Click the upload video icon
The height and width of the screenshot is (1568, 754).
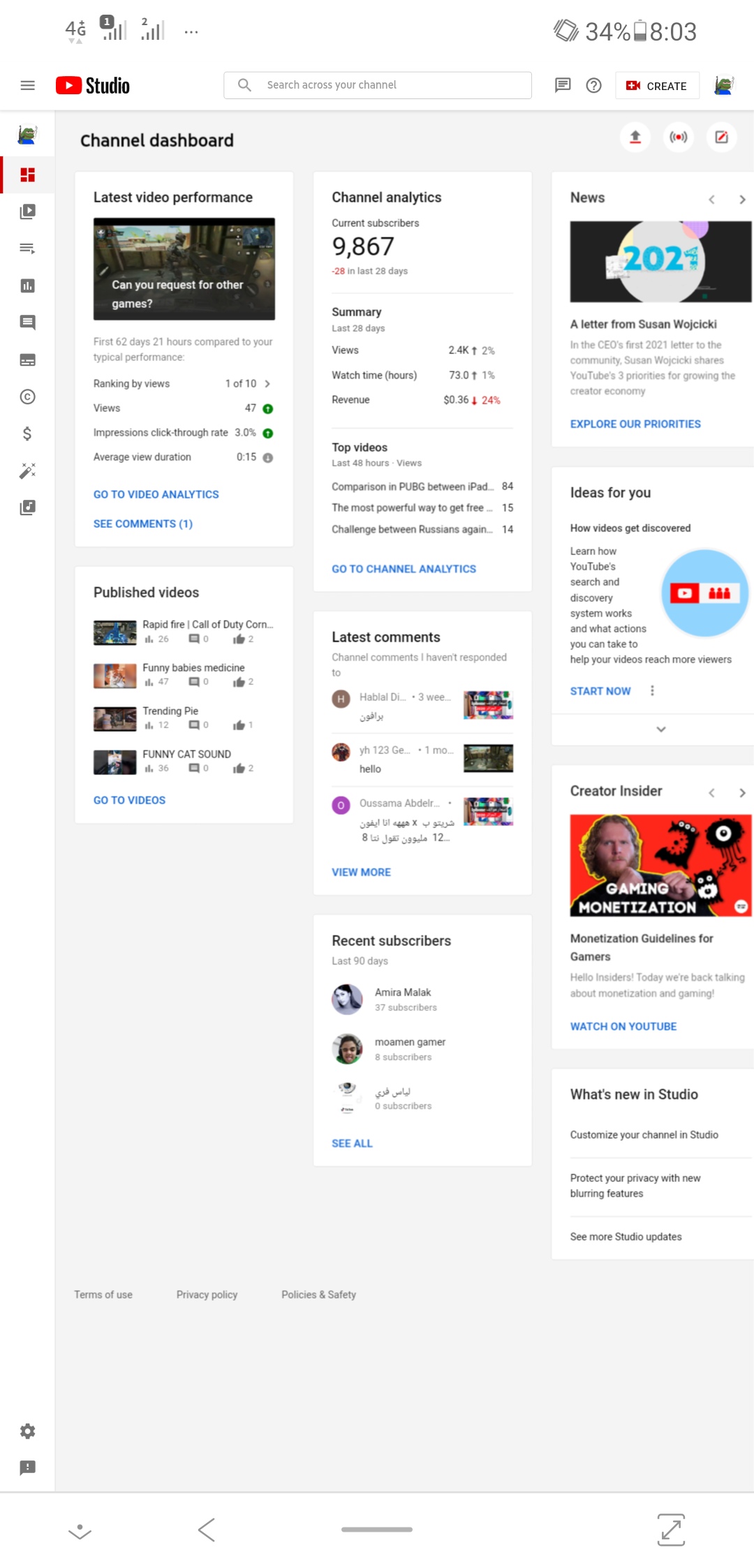635,137
